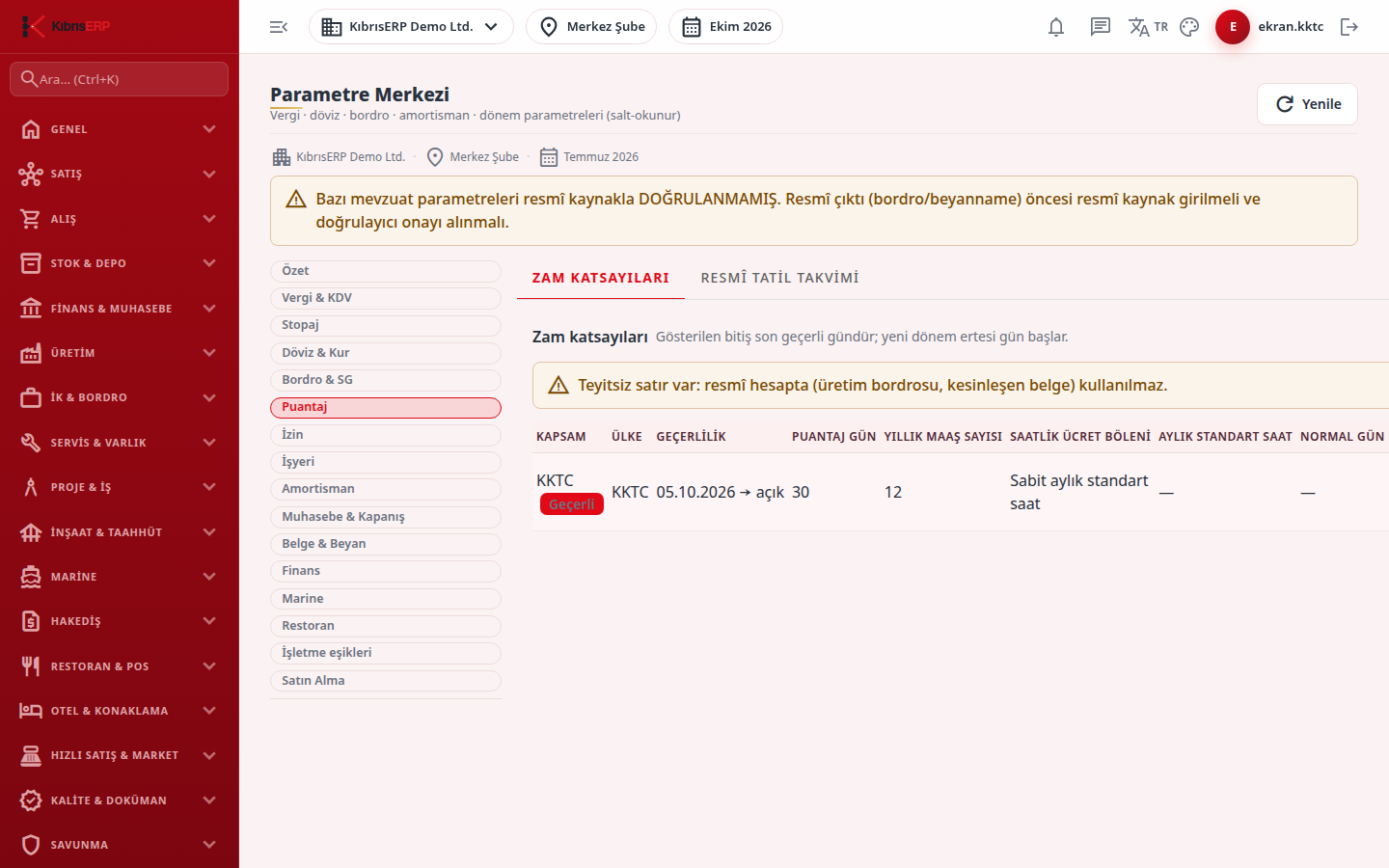Click the Geçerli status badge
The height and width of the screenshot is (868, 1389).
(x=572, y=504)
